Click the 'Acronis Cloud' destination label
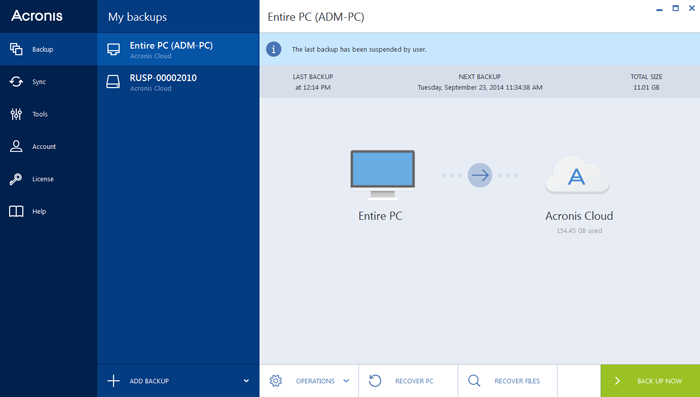 (579, 216)
